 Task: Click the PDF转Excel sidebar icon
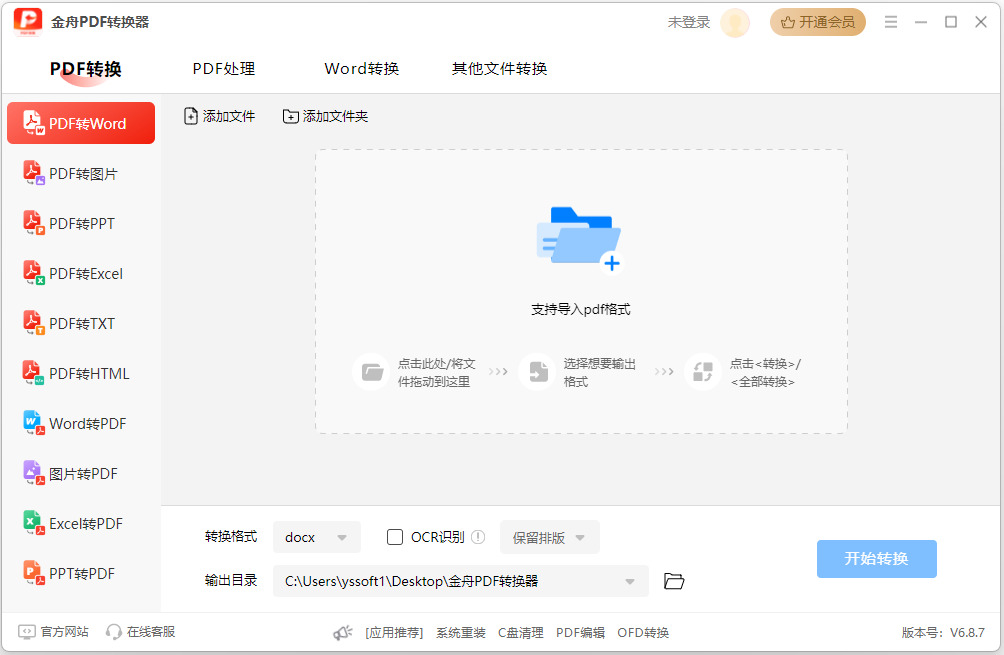pos(33,273)
